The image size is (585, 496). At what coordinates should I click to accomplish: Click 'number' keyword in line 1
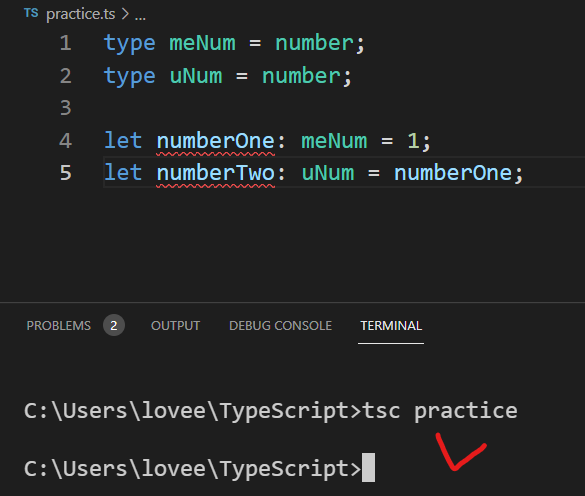click(315, 43)
